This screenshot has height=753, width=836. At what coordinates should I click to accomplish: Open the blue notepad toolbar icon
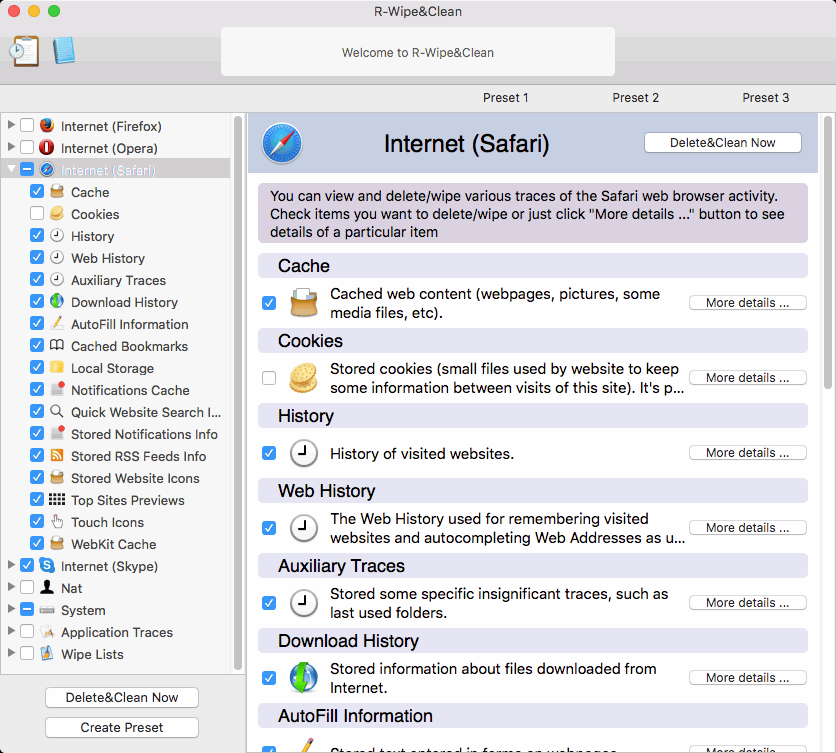click(x=64, y=51)
